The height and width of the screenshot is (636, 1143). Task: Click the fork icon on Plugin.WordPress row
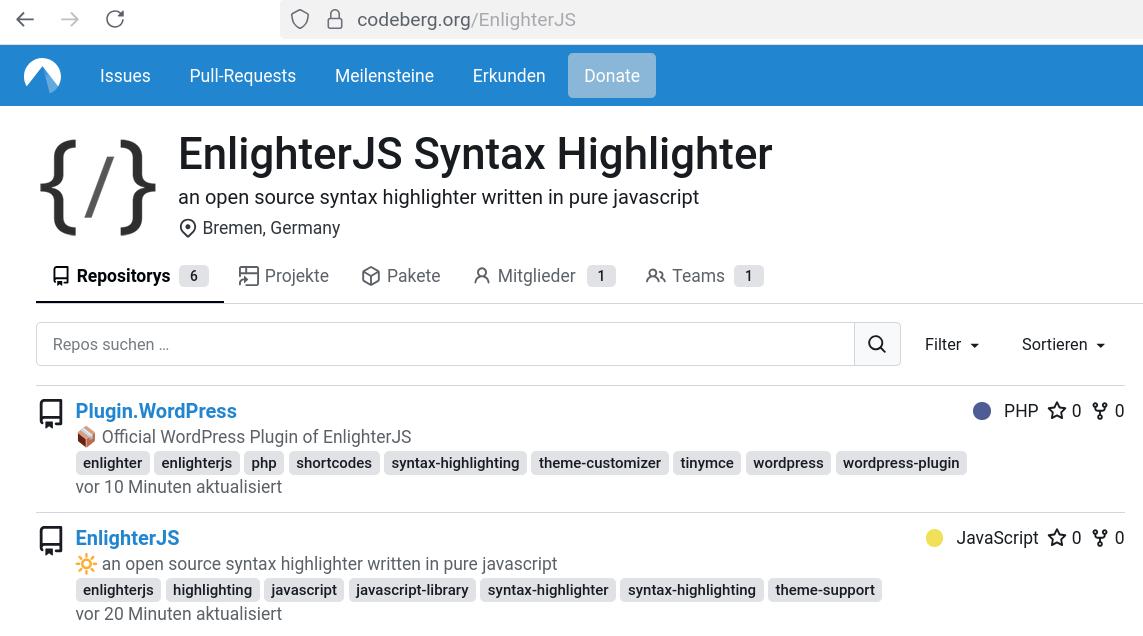pyautogui.click(x=1100, y=411)
